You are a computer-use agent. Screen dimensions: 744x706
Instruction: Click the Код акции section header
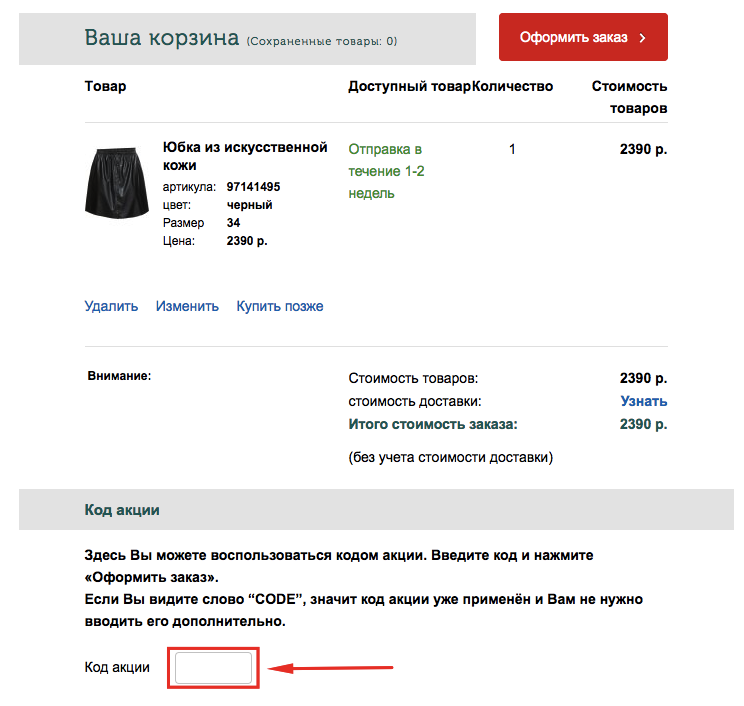122,510
